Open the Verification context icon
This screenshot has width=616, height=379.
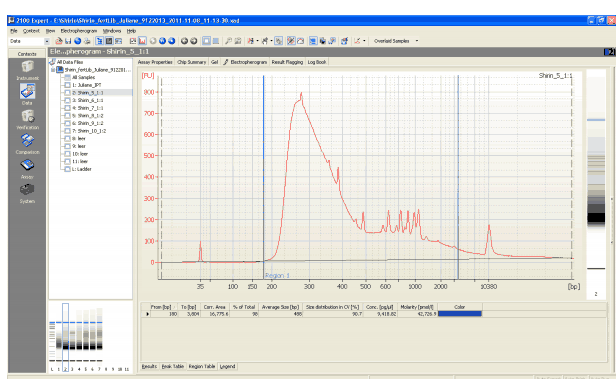pos(27,117)
